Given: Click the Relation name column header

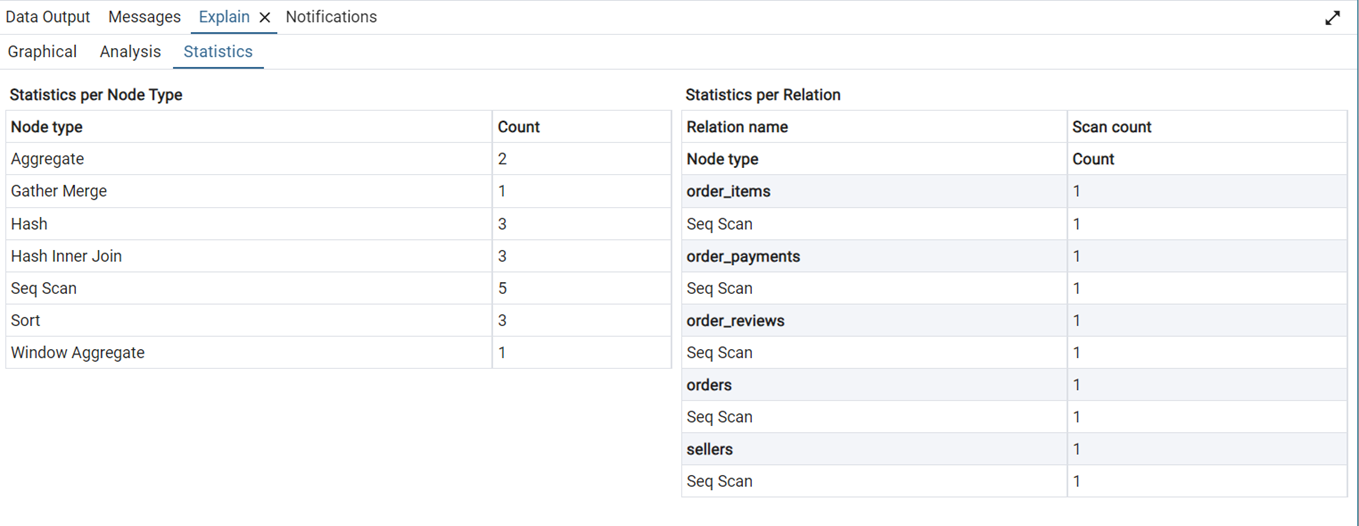Looking at the screenshot, I should coord(737,127).
